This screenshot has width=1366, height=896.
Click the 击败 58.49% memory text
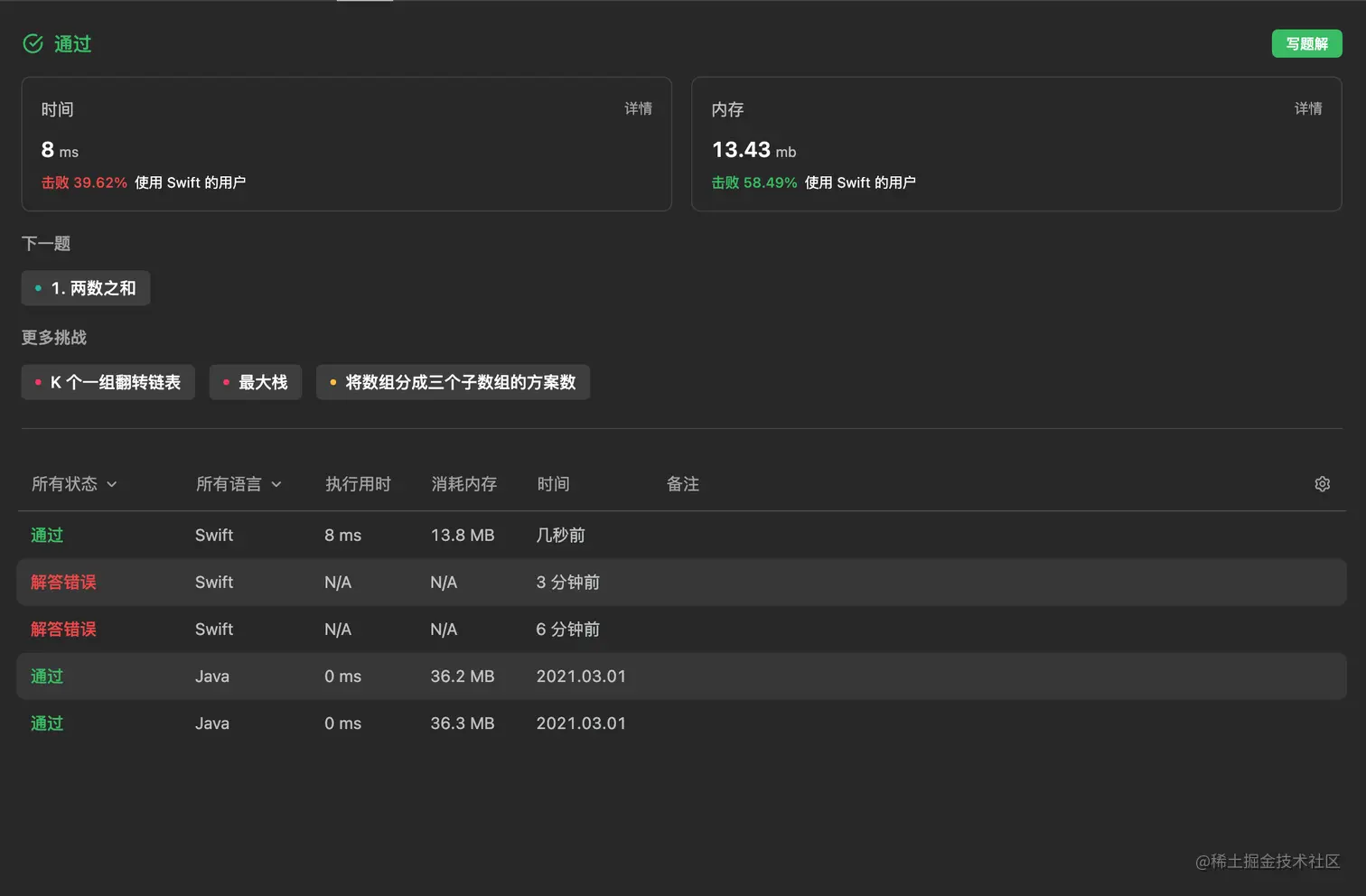(754, 182)
